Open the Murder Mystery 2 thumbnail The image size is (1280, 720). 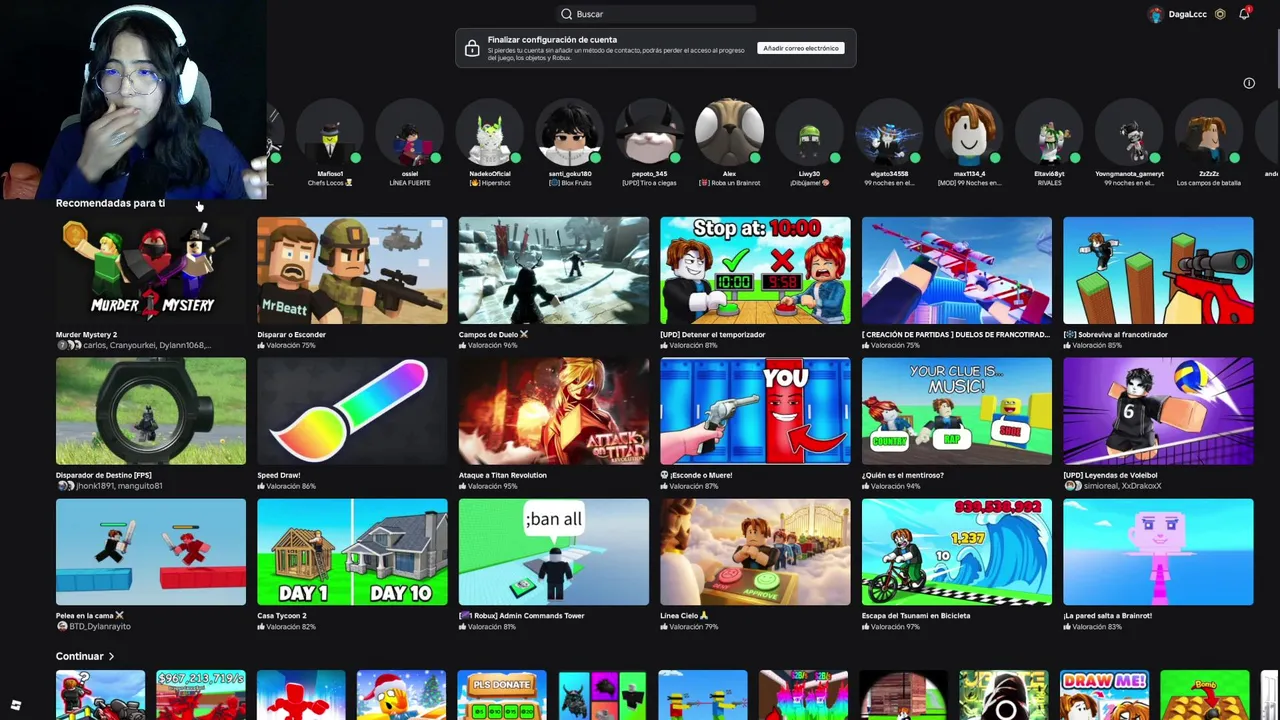[151, 270]
